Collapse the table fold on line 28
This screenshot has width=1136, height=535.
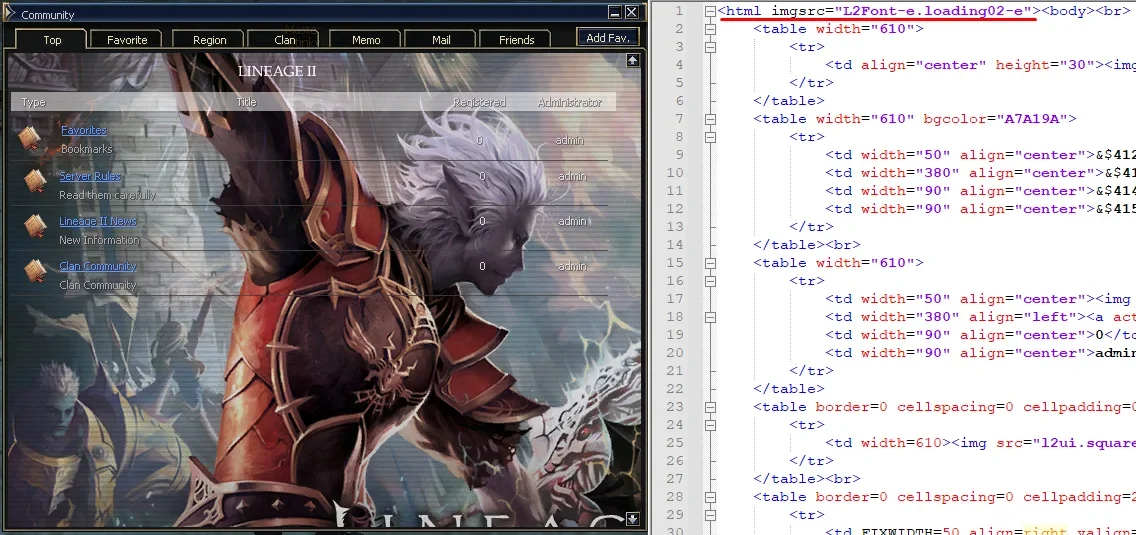click(710, 497)
